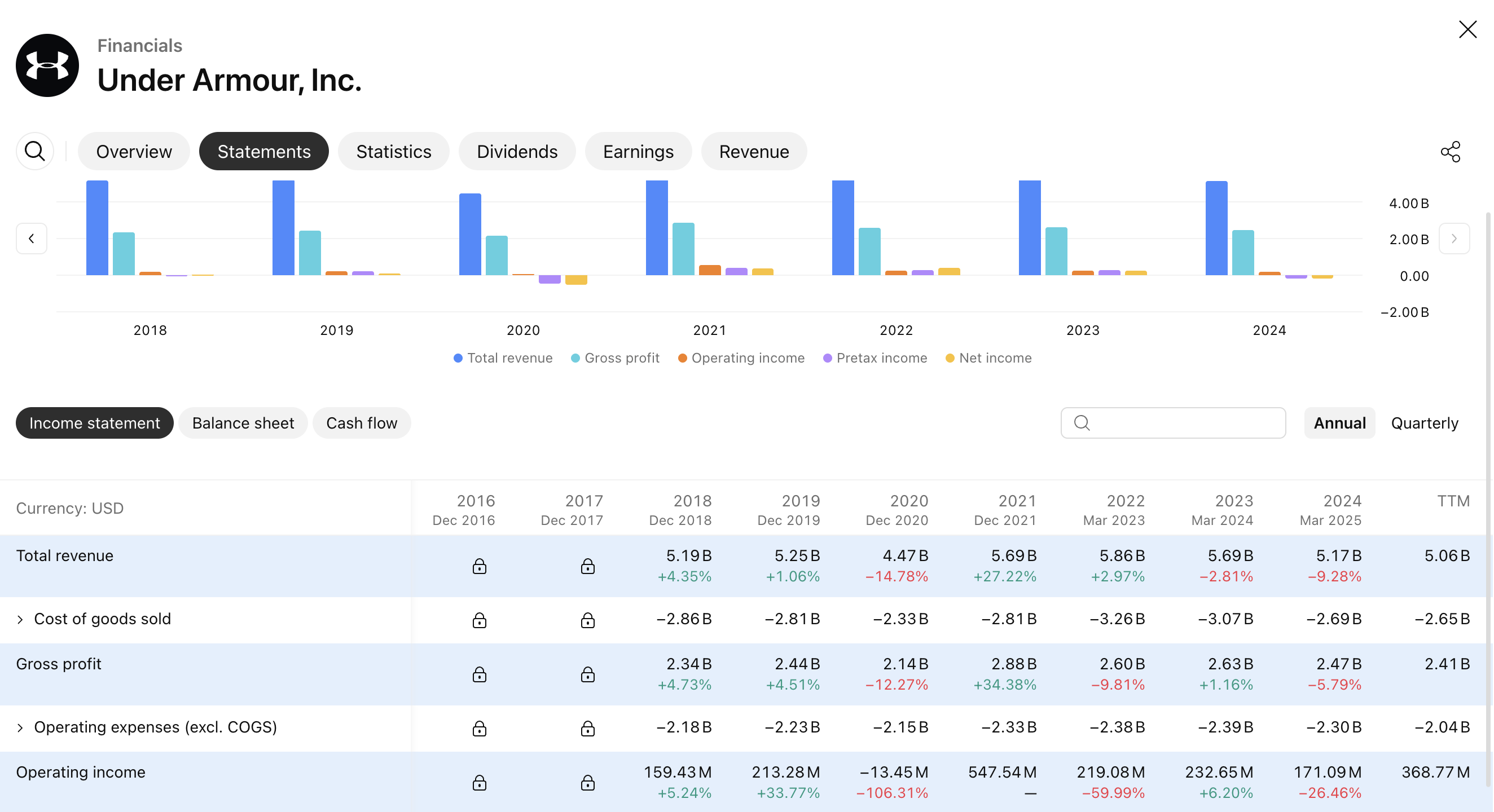Screen dimensions: 1494x812
Task: Toggle Total revenue series in chart legend
Action: click(x=503, y=358)
